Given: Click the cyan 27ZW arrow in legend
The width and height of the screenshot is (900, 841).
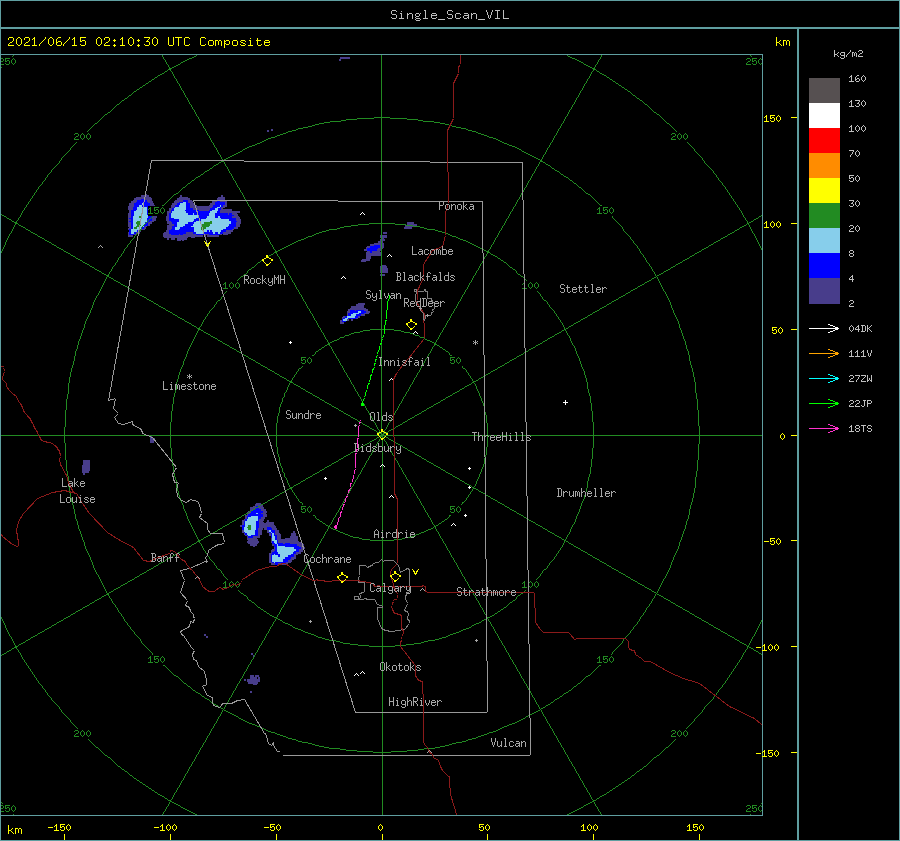Looking at the screenshot, I should [824, 378].
